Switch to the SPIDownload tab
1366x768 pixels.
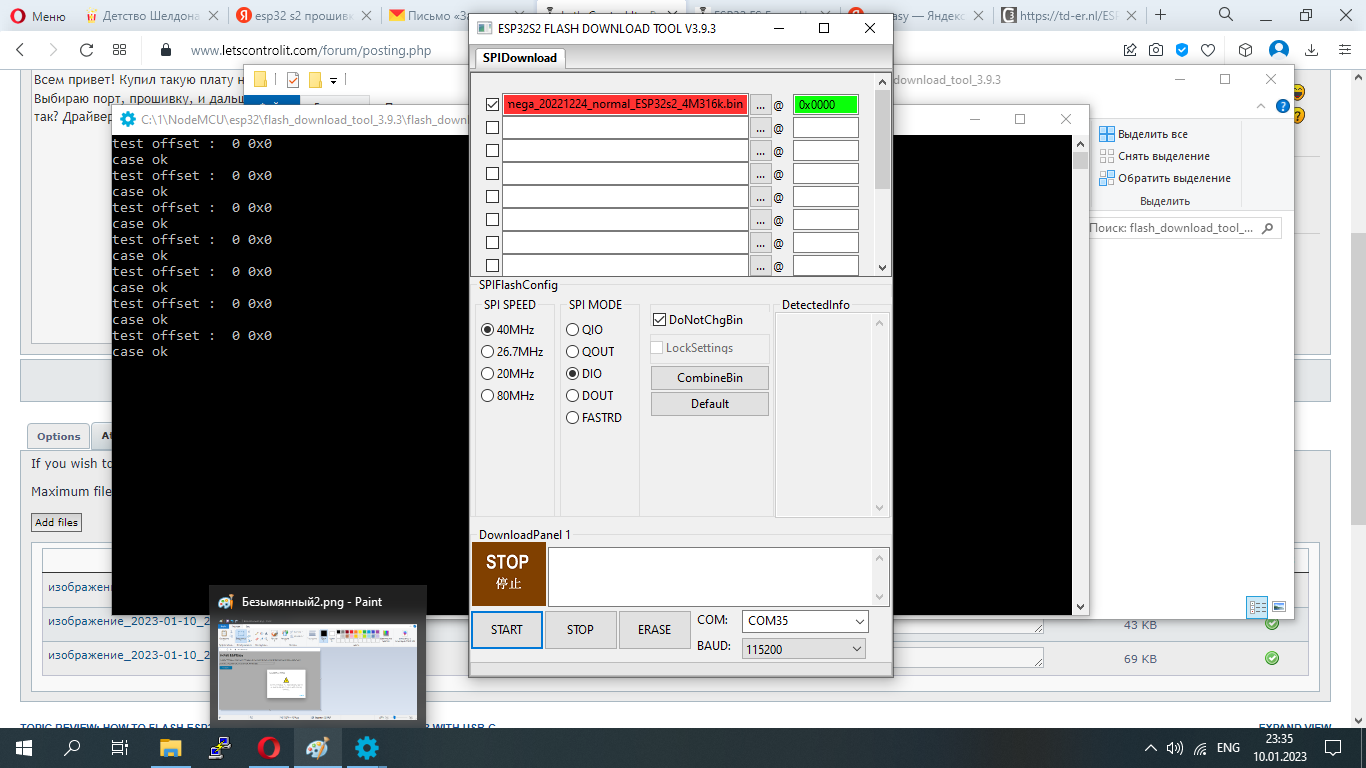520,58
